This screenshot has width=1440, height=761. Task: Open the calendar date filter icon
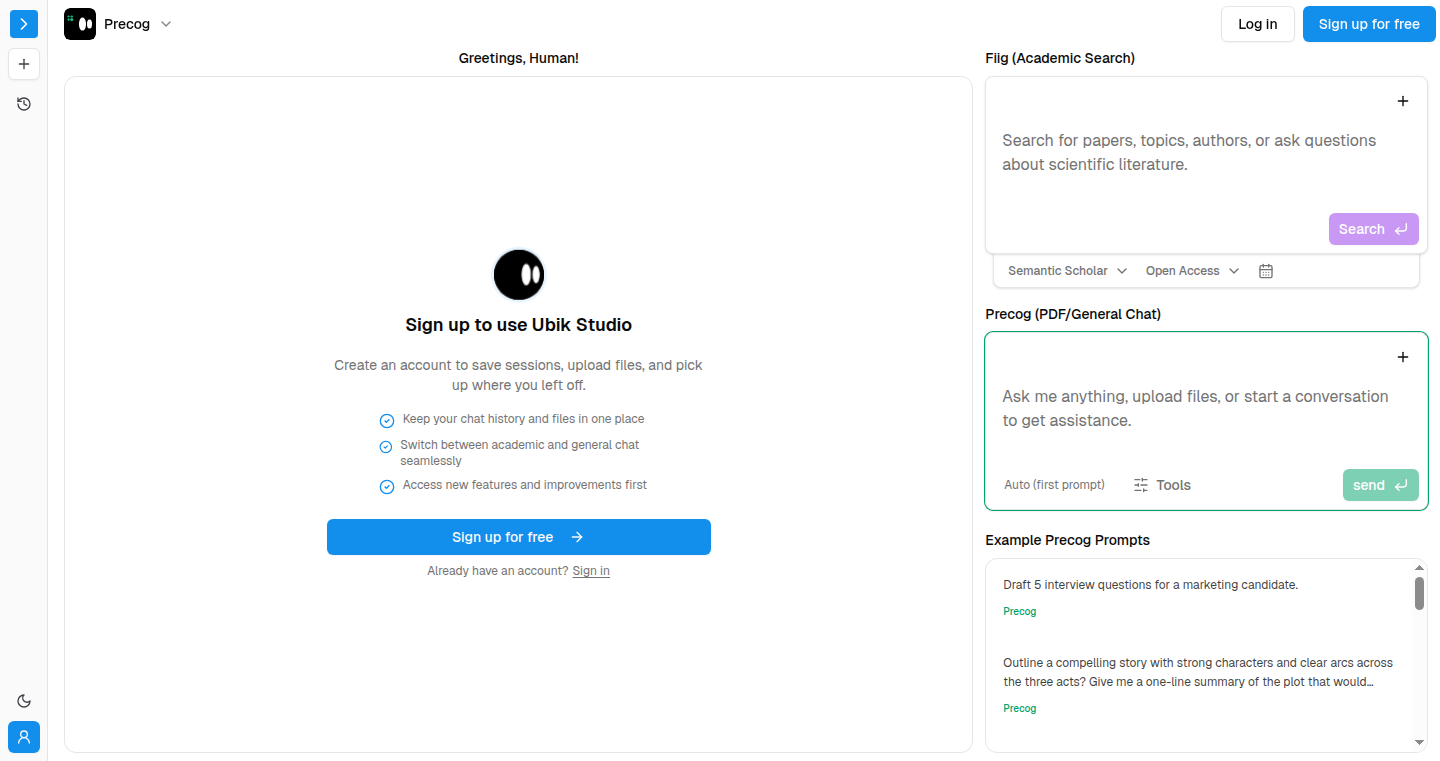tap(1266, 271)
